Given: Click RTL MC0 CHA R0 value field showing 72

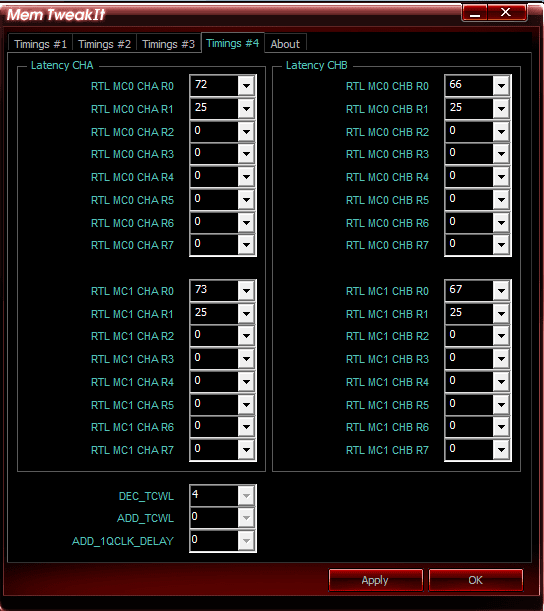Looking at the screenshot, I should pyautogui.click(x=214, y=85).
